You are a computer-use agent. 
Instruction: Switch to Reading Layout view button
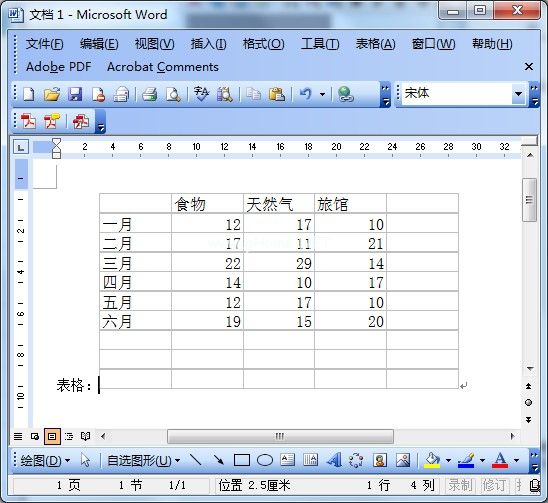coord(86,436)
